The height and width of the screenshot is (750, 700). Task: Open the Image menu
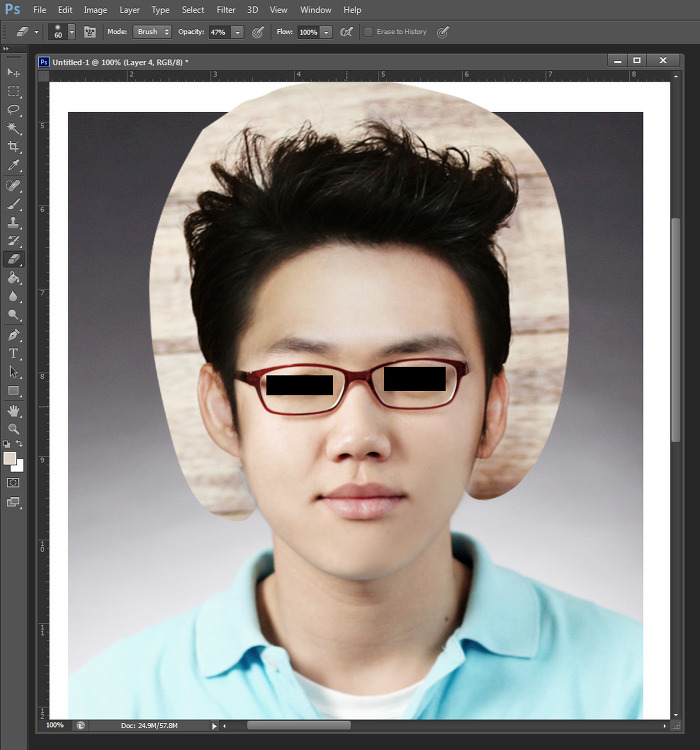pos(95,10)
